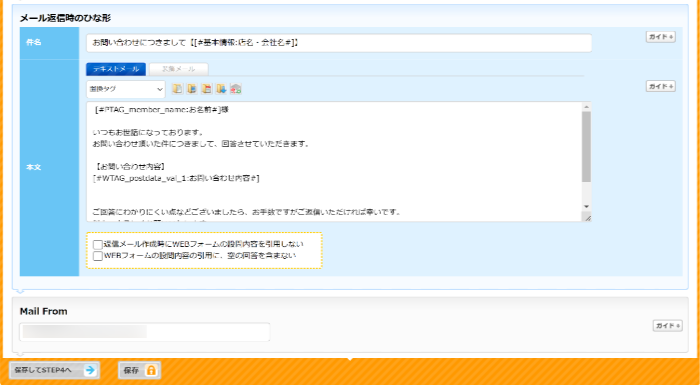Click the 回答させていただきます line in body
The height and width of the screenshot is (385, 700).
201,144
